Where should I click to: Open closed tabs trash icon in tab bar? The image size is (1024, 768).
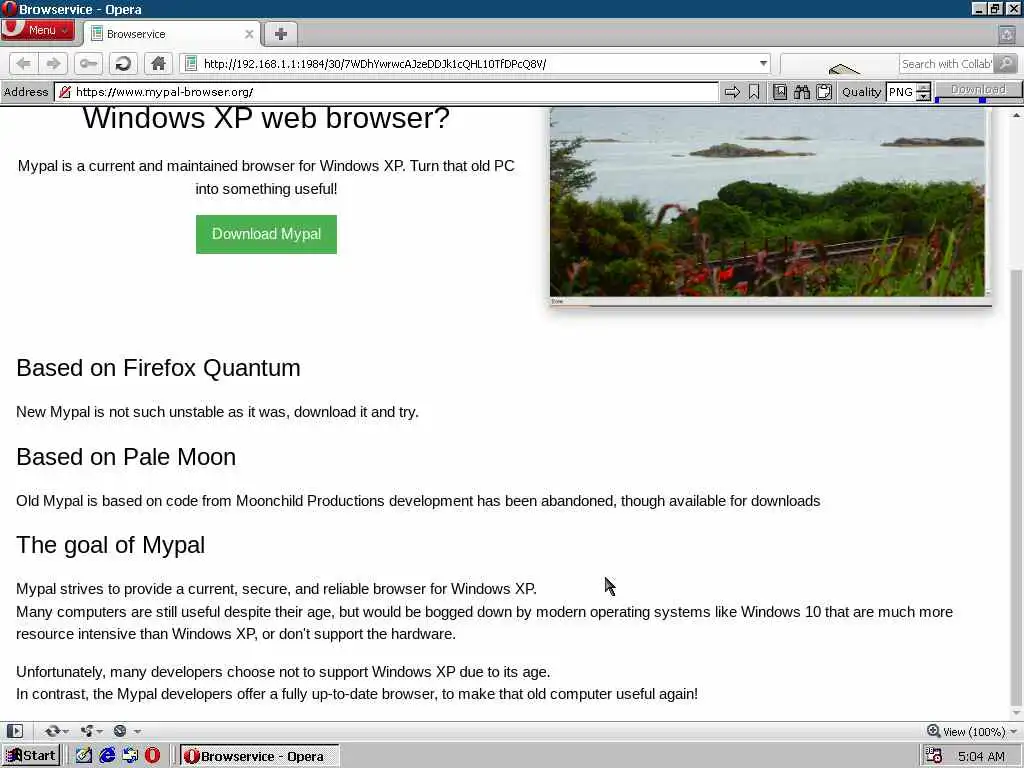point(1006,34)
